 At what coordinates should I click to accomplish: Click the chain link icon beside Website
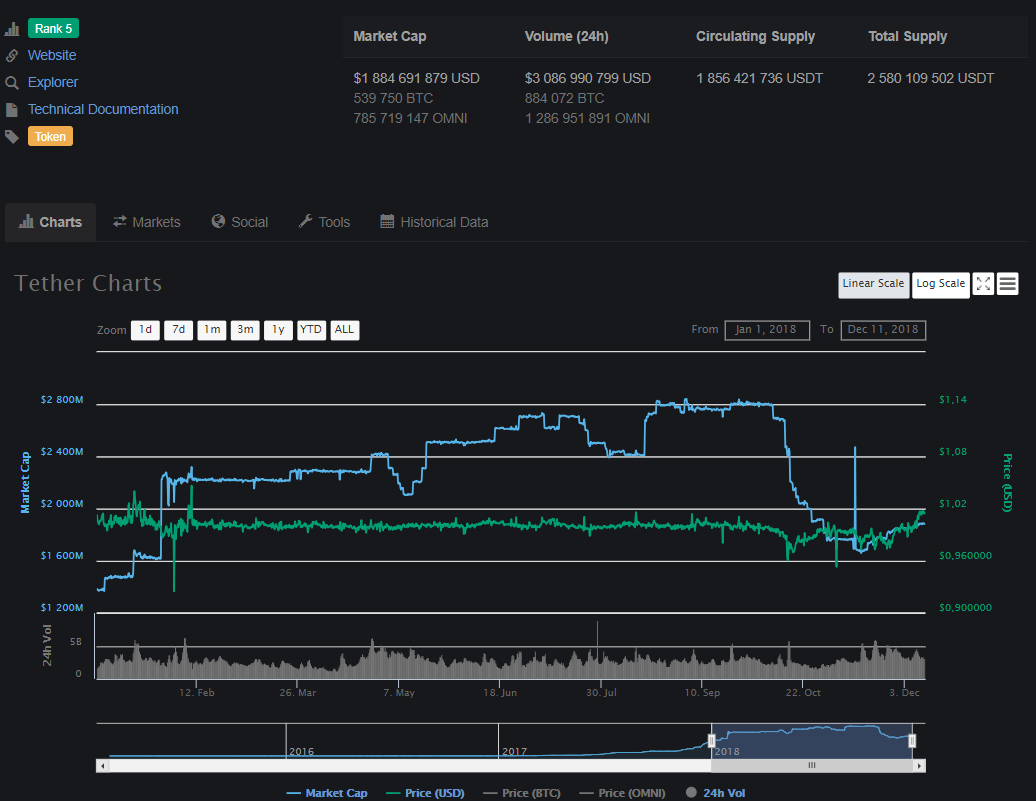point(12,56)
